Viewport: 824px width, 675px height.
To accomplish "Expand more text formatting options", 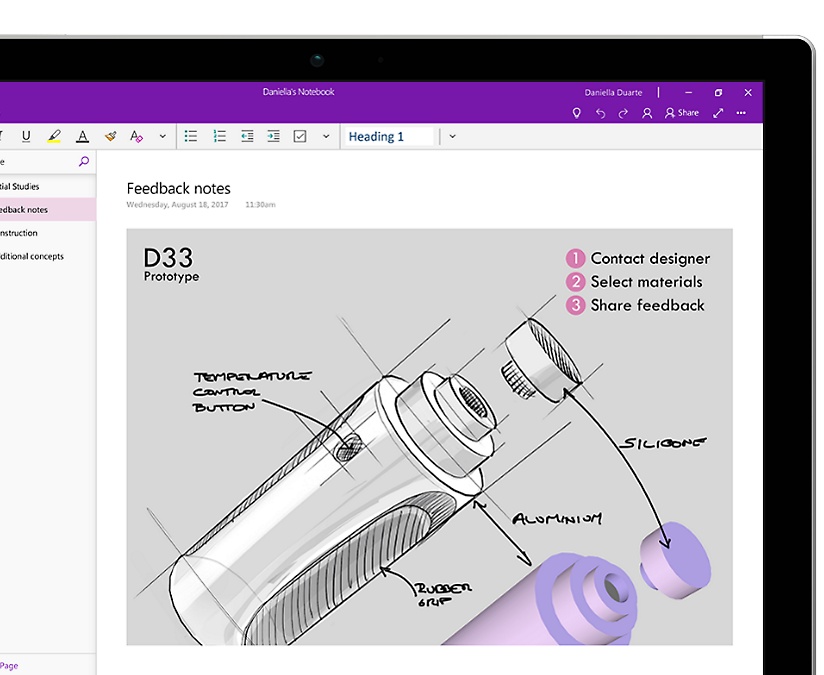I will pyautogui.click(x=163, y=137).
